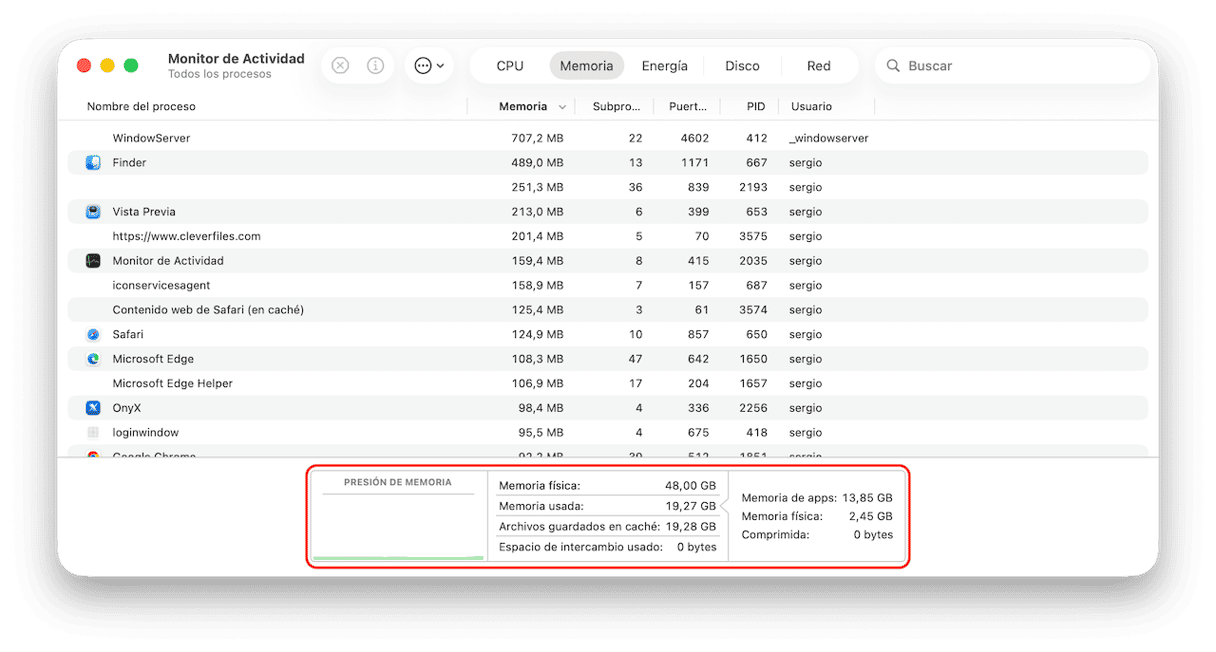1216x652 pixels.
Task: Click the Comprimida 0 bytes entry
Action: point(817,535)
